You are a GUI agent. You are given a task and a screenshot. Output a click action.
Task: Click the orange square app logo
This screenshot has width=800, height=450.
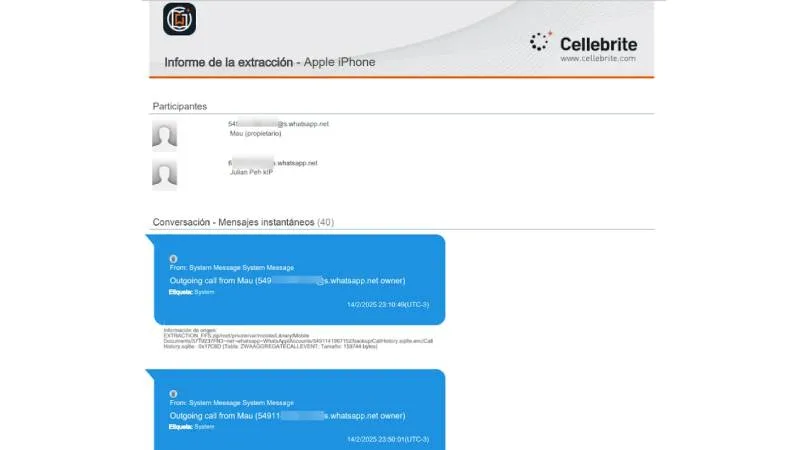tap(180, 21)
